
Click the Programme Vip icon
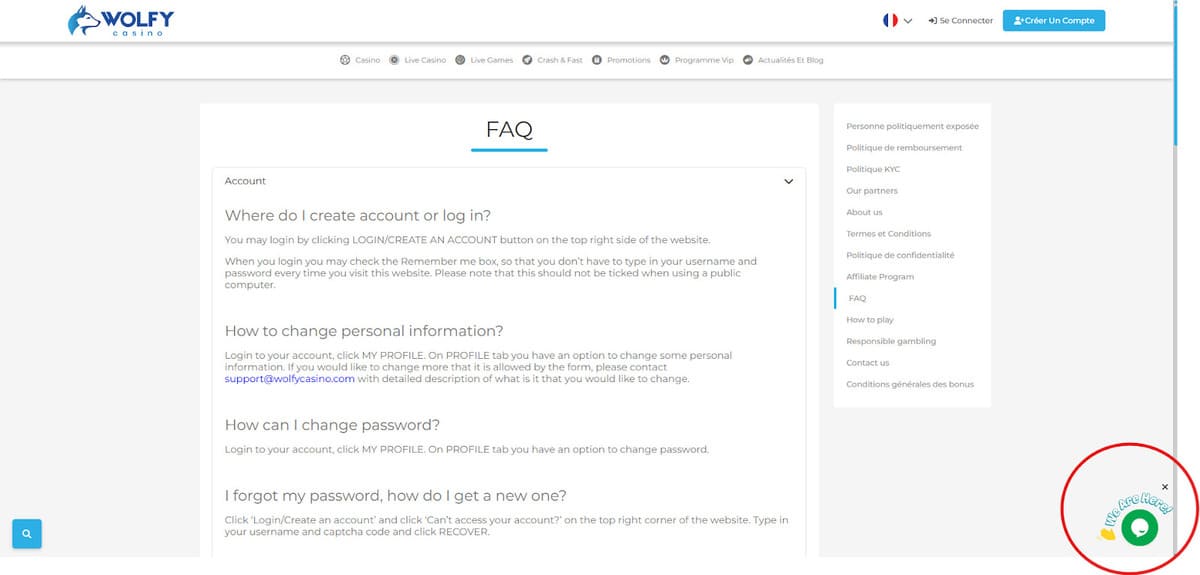[x=664, y=60]
